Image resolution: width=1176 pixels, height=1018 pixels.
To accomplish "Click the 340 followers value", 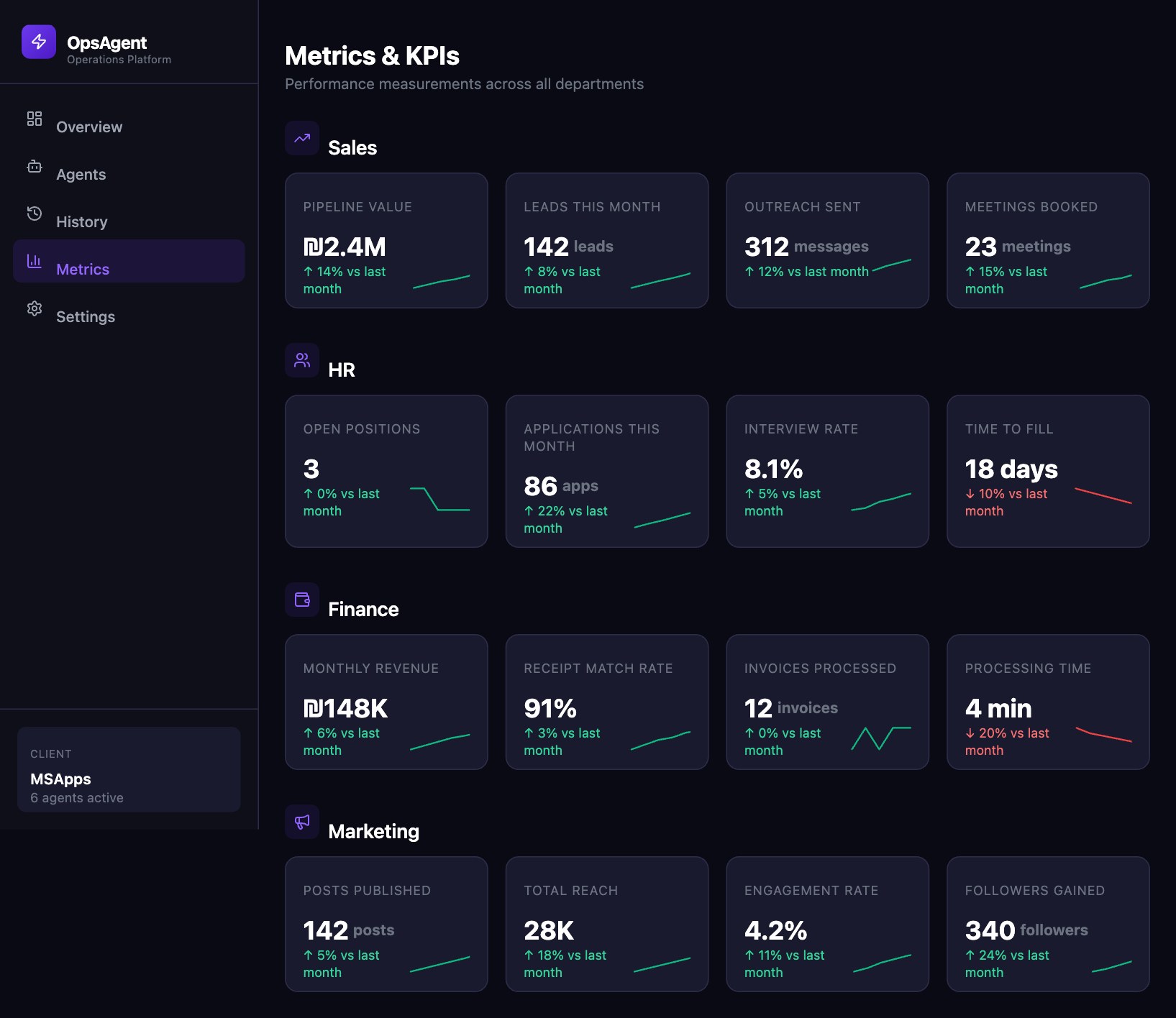I will click(1026, 930).
